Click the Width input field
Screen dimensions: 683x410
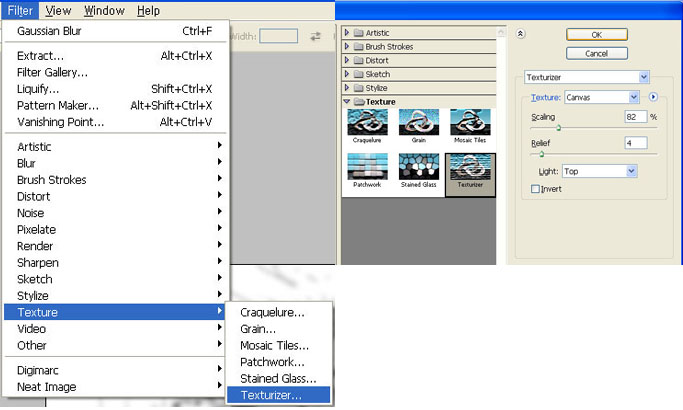pos(279,36)
